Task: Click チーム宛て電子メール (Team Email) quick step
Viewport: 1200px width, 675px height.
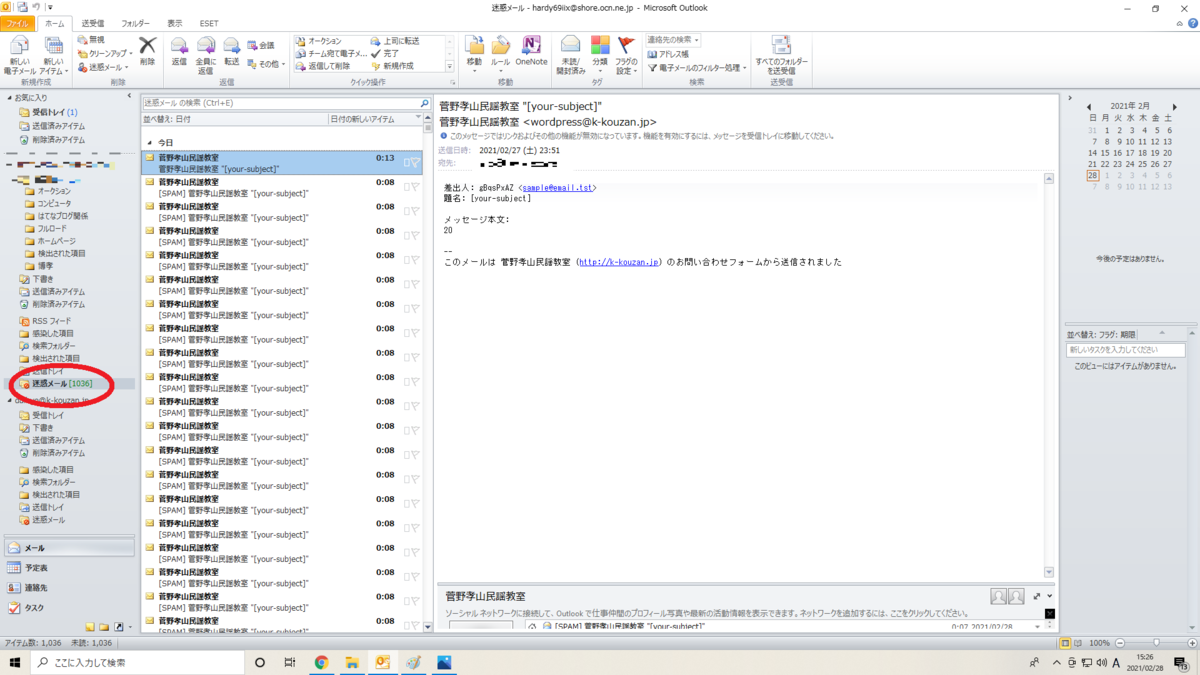Action: 331,53
